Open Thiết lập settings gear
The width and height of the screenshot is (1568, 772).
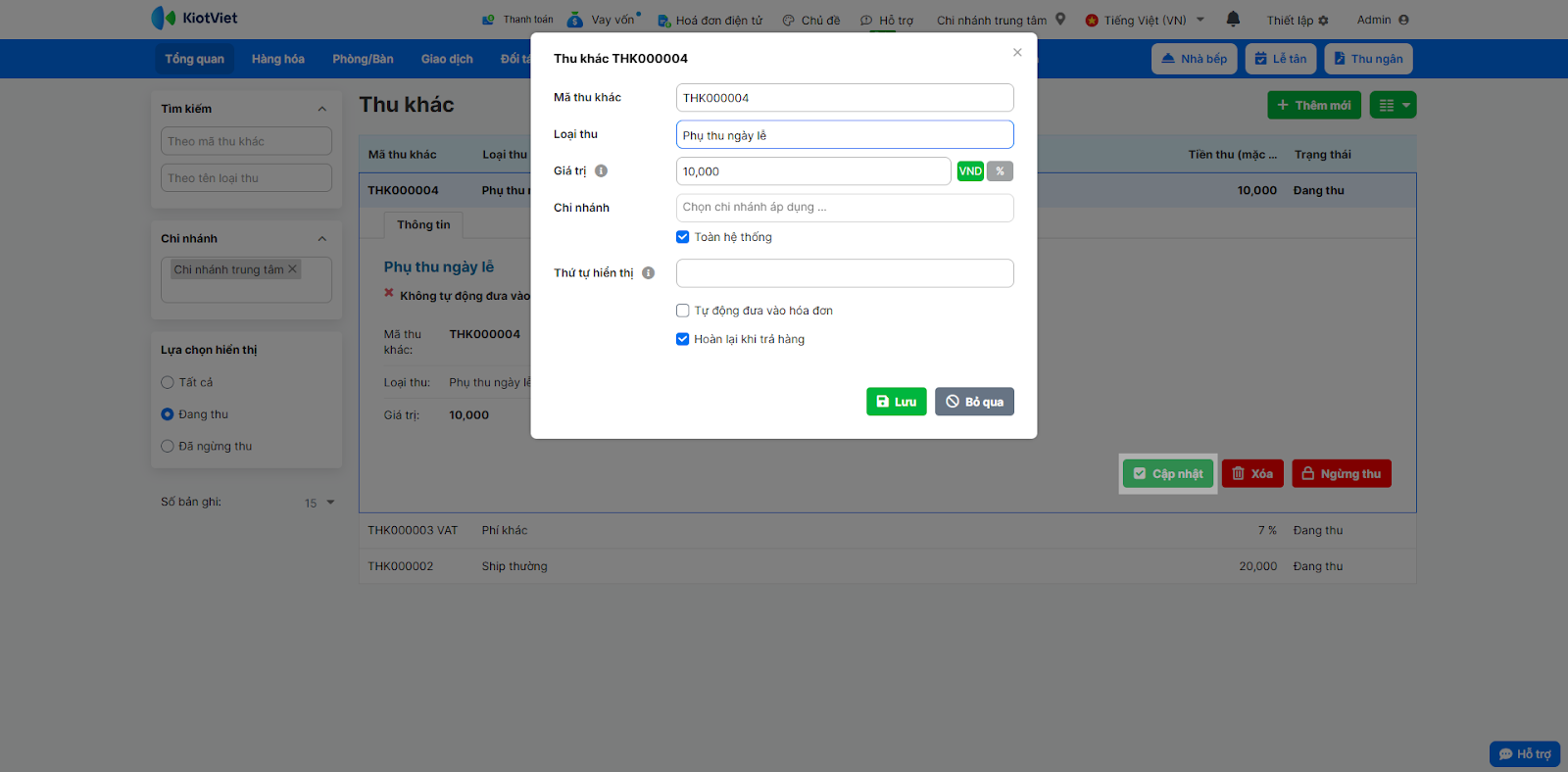[1324, 21]
